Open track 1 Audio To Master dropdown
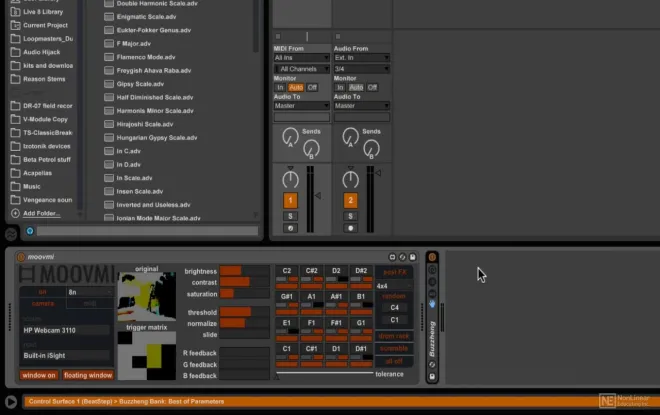This screenshot has height=415, width=660. click(x=301, y=106)
